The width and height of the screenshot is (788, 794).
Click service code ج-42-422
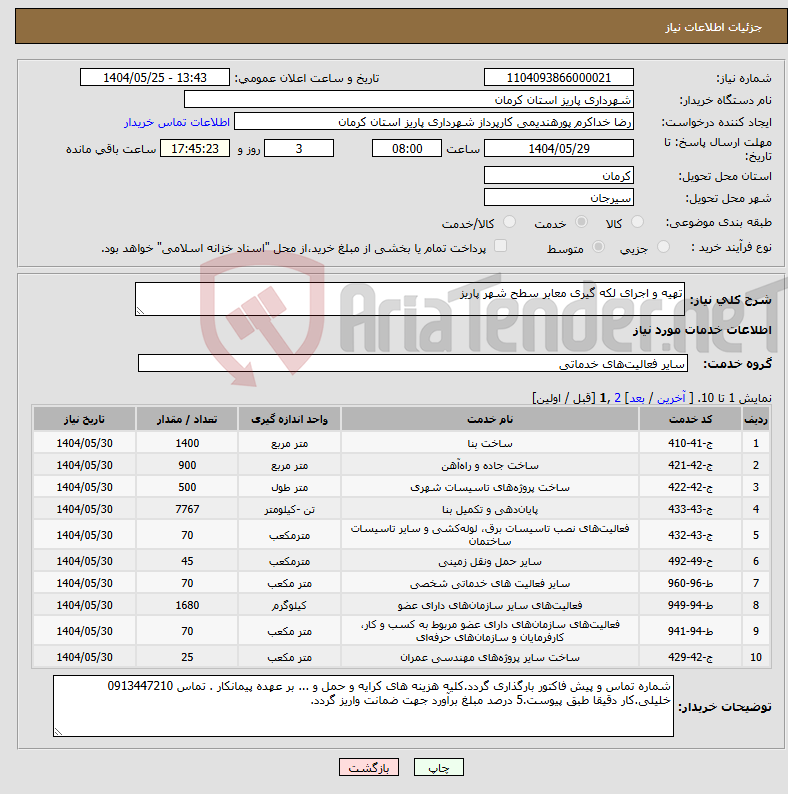(690, 487)
